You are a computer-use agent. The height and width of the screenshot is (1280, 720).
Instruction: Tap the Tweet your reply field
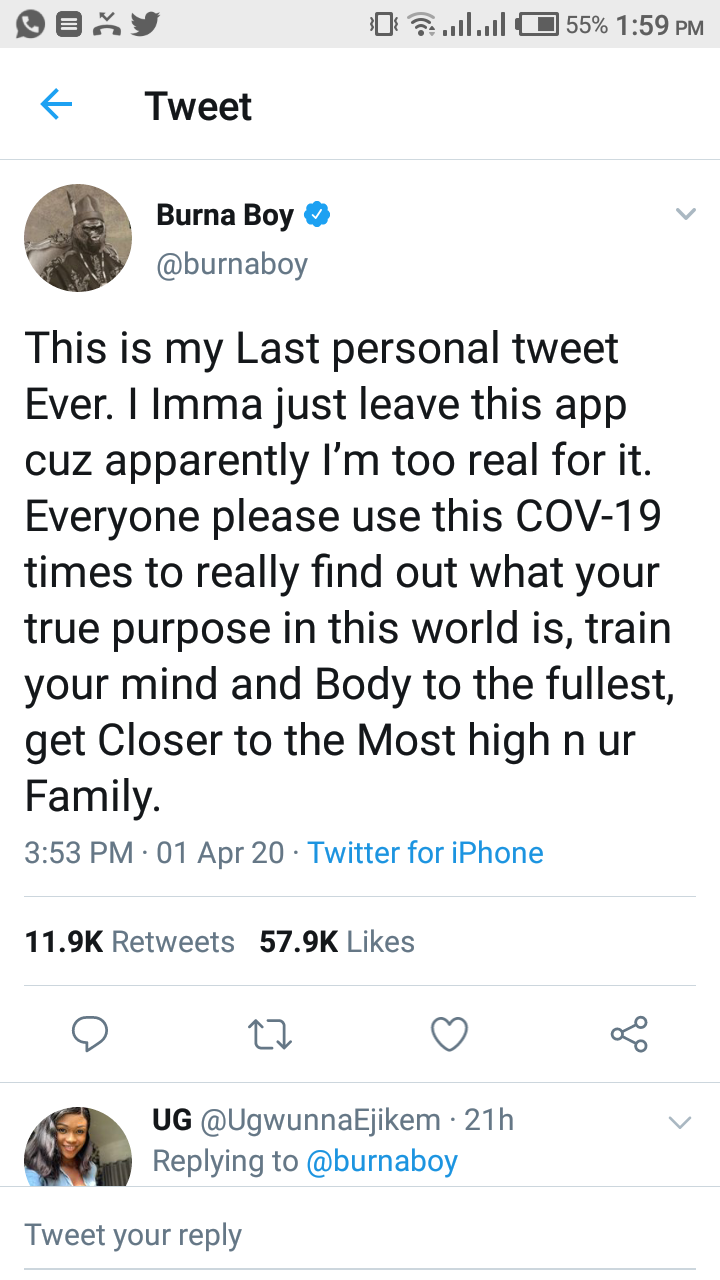pyautogui.click(x=360, y=1235)
